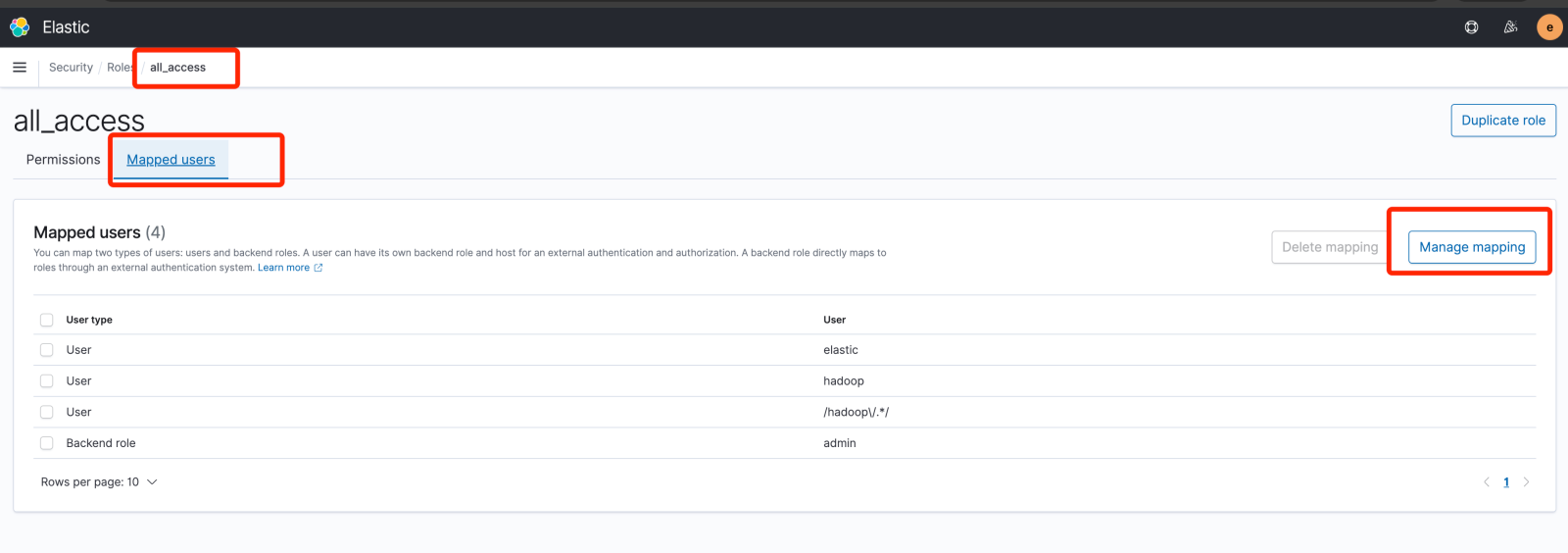This screenshot has height=553, width=1568.
Task: Switch to the Permissions tab
Action: [x=63, y=160]
